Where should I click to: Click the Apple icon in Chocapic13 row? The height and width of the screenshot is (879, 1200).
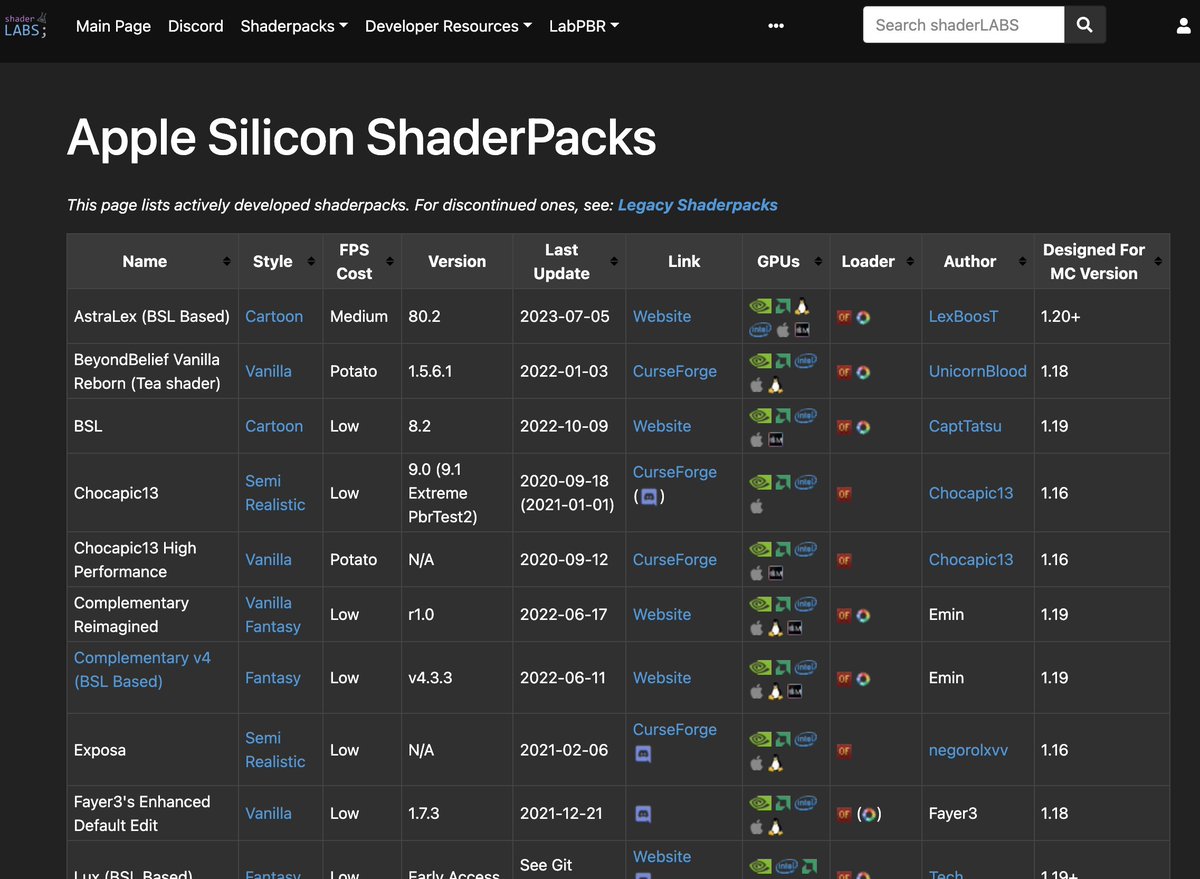pyautogui.click(x=756, y=506)
